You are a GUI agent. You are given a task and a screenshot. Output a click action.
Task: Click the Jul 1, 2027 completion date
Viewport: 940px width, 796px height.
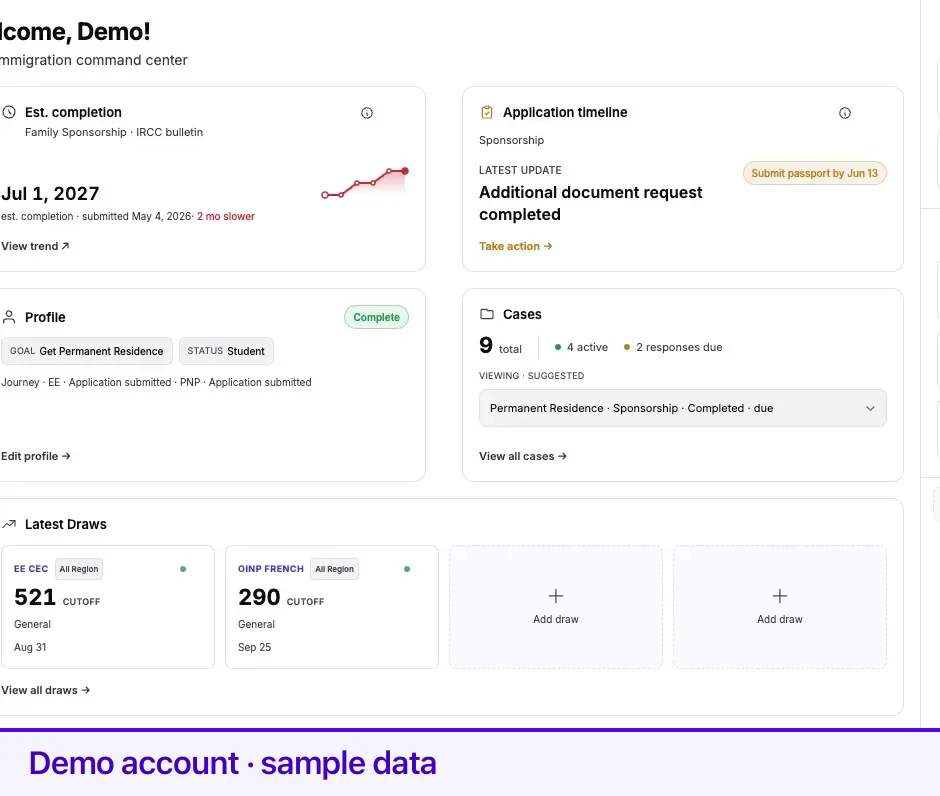50,194
